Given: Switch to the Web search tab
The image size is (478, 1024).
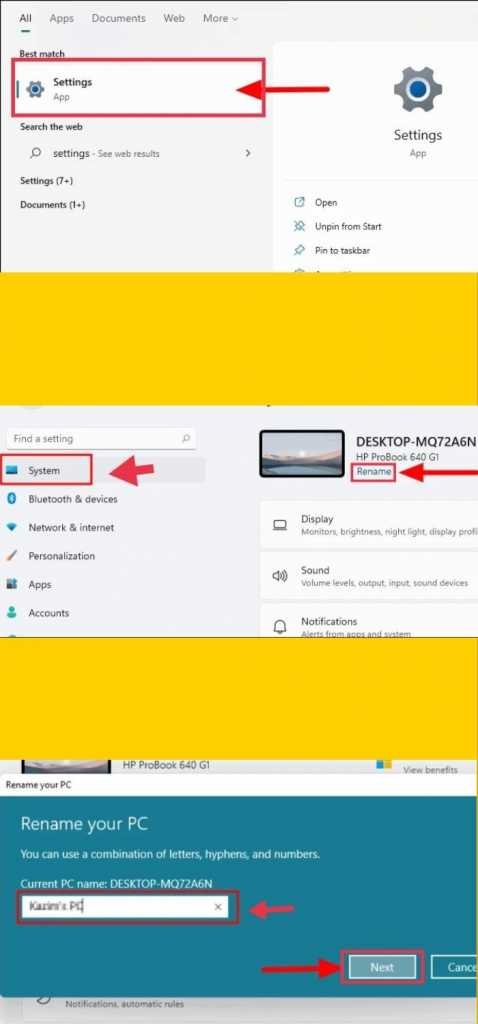Looking at the screenshot, I should coord(174,18).
